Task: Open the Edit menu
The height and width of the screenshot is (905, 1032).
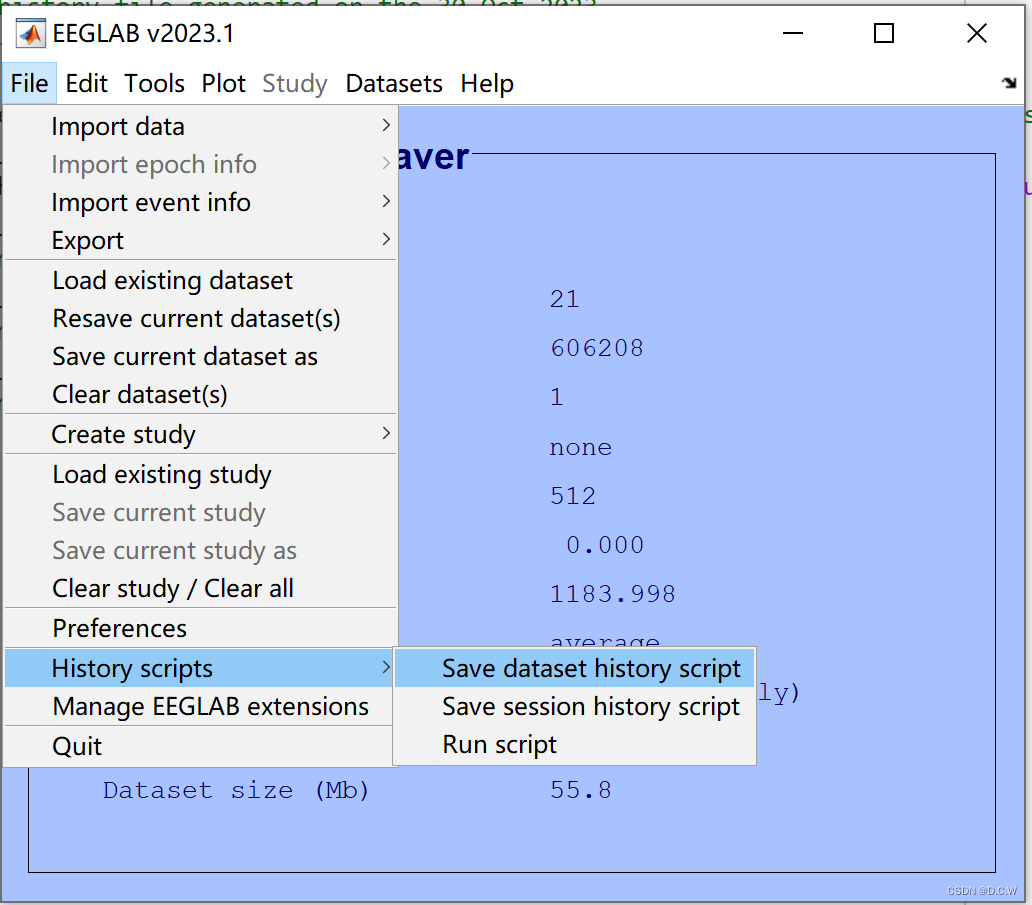Action: tap(86, 84)
